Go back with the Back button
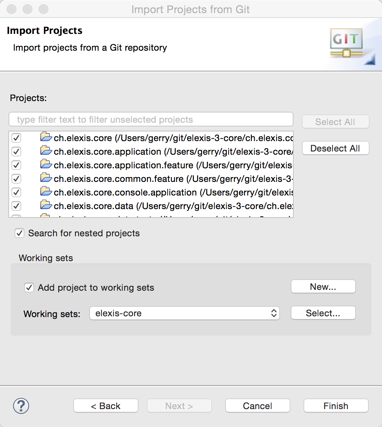Screen dimensions: 382x427 pyautogui.click(x=106, y=406)
